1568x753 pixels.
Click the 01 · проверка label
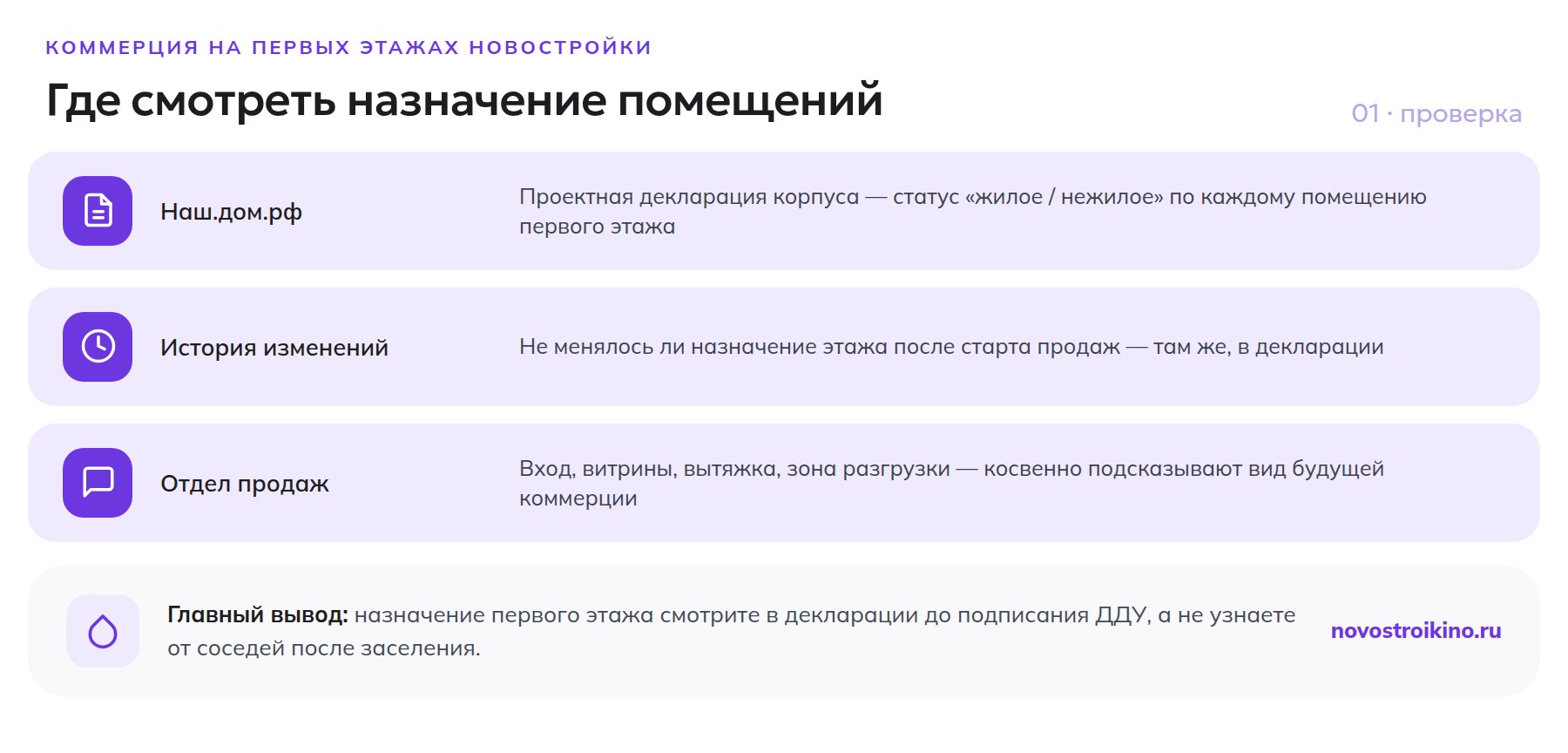pos(1436,114)
